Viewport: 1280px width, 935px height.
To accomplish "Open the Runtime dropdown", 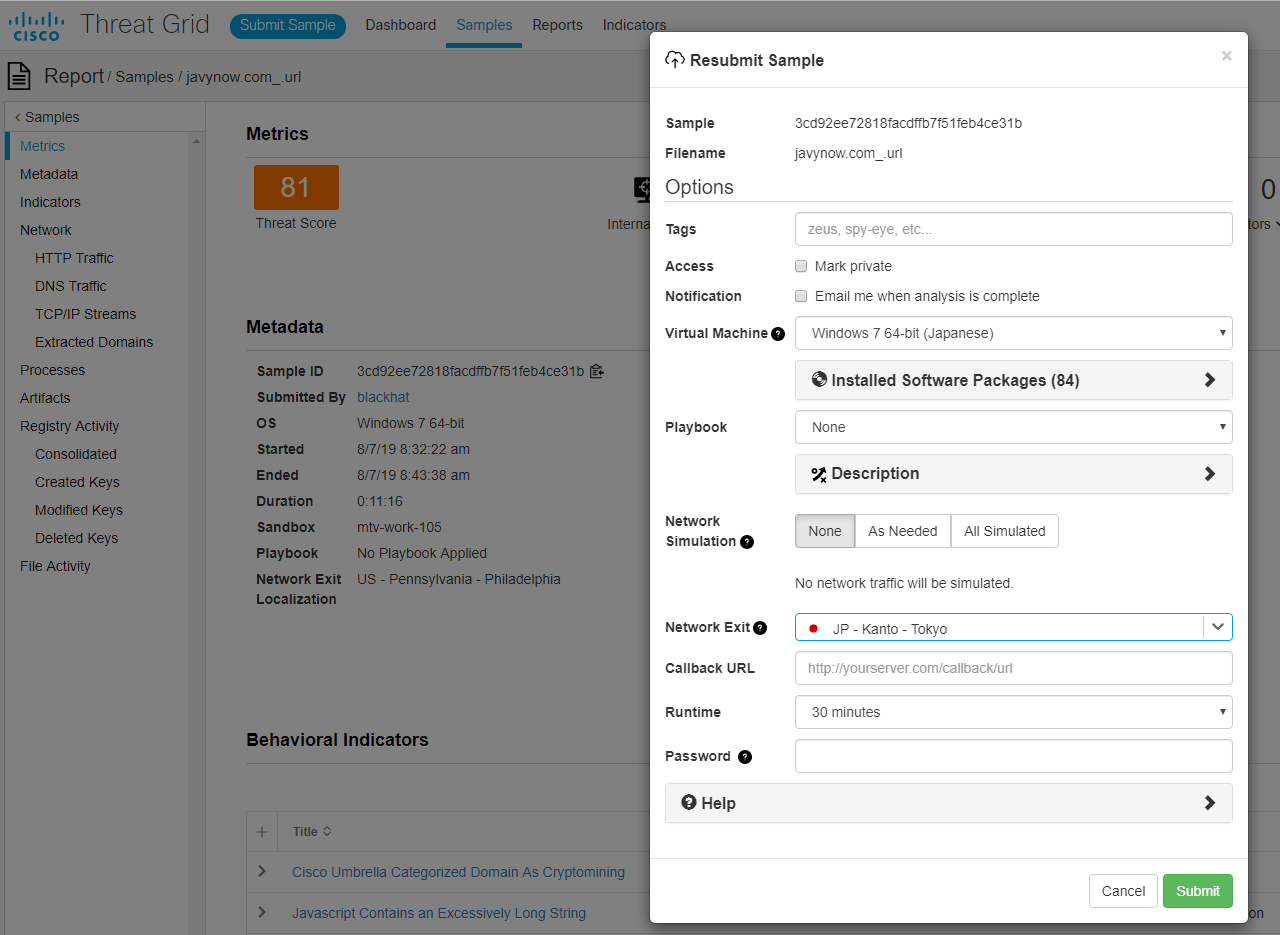I will point(1013,712).
